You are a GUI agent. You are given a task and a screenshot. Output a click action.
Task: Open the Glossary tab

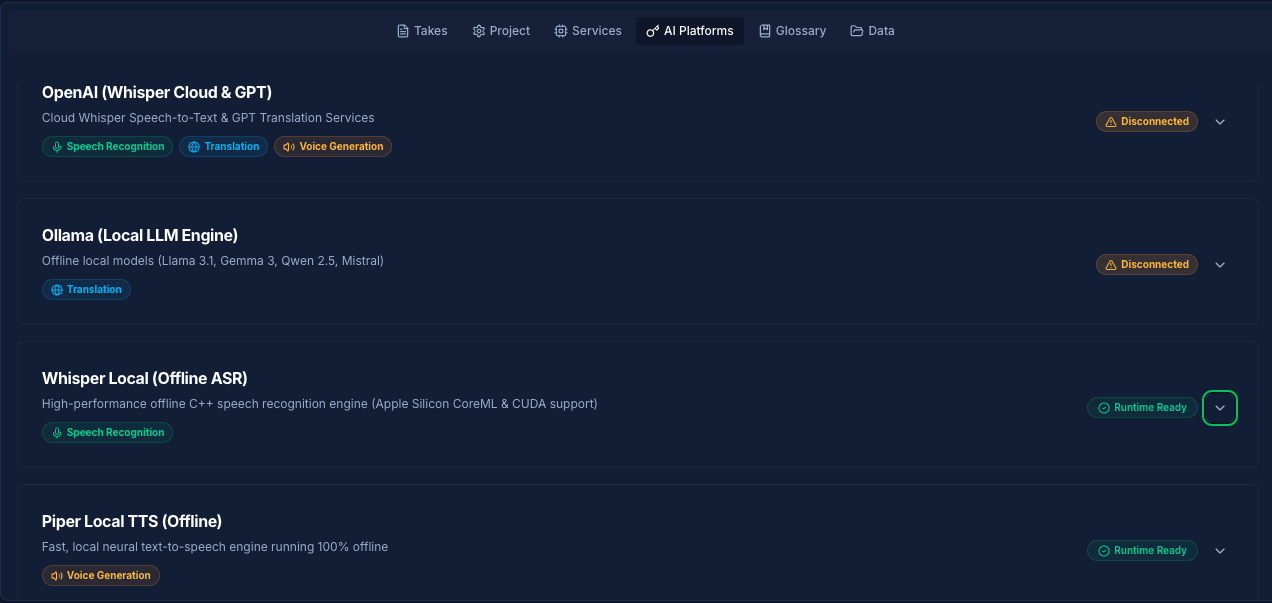coord(792,31)
